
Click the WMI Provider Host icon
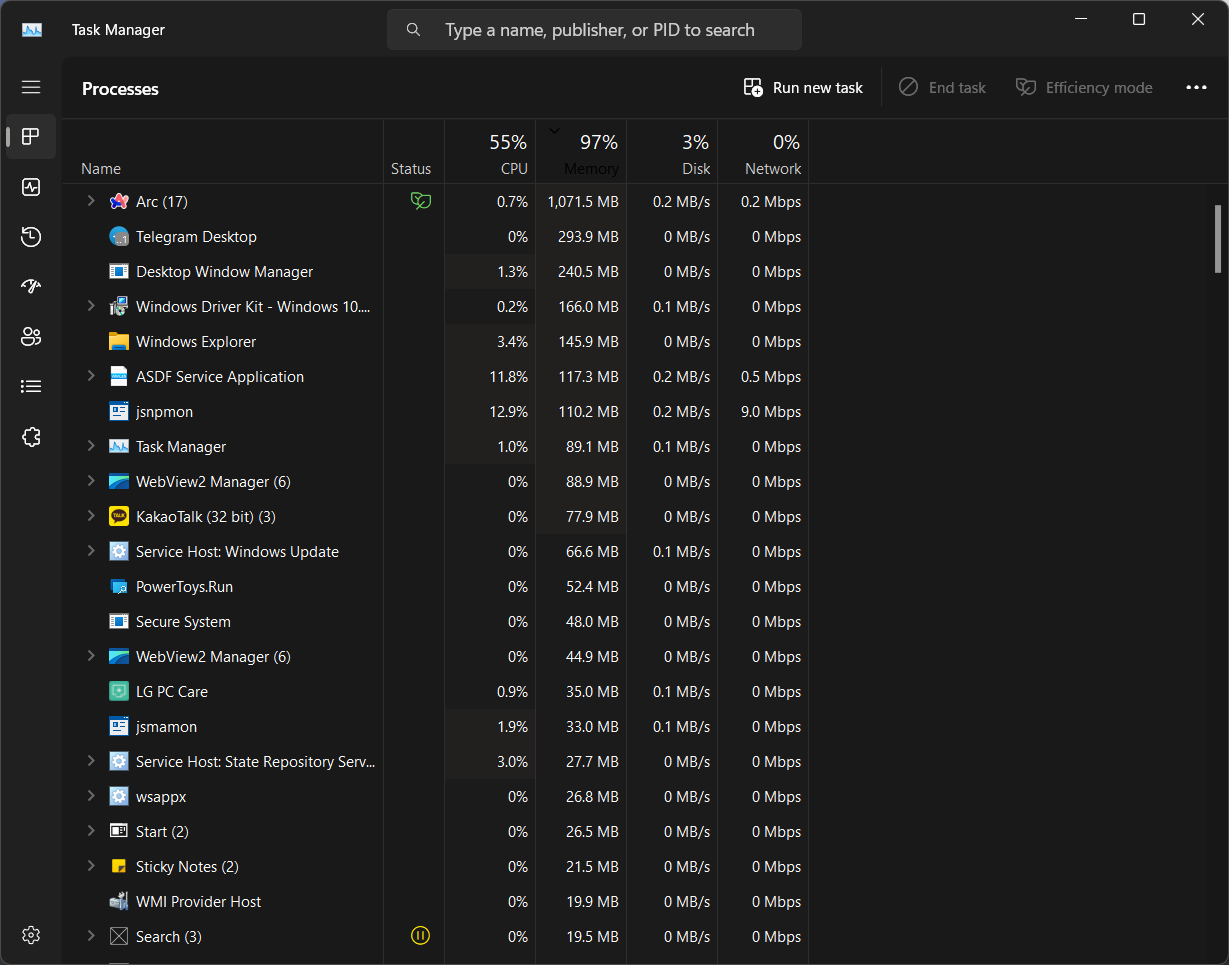point(119,901)
